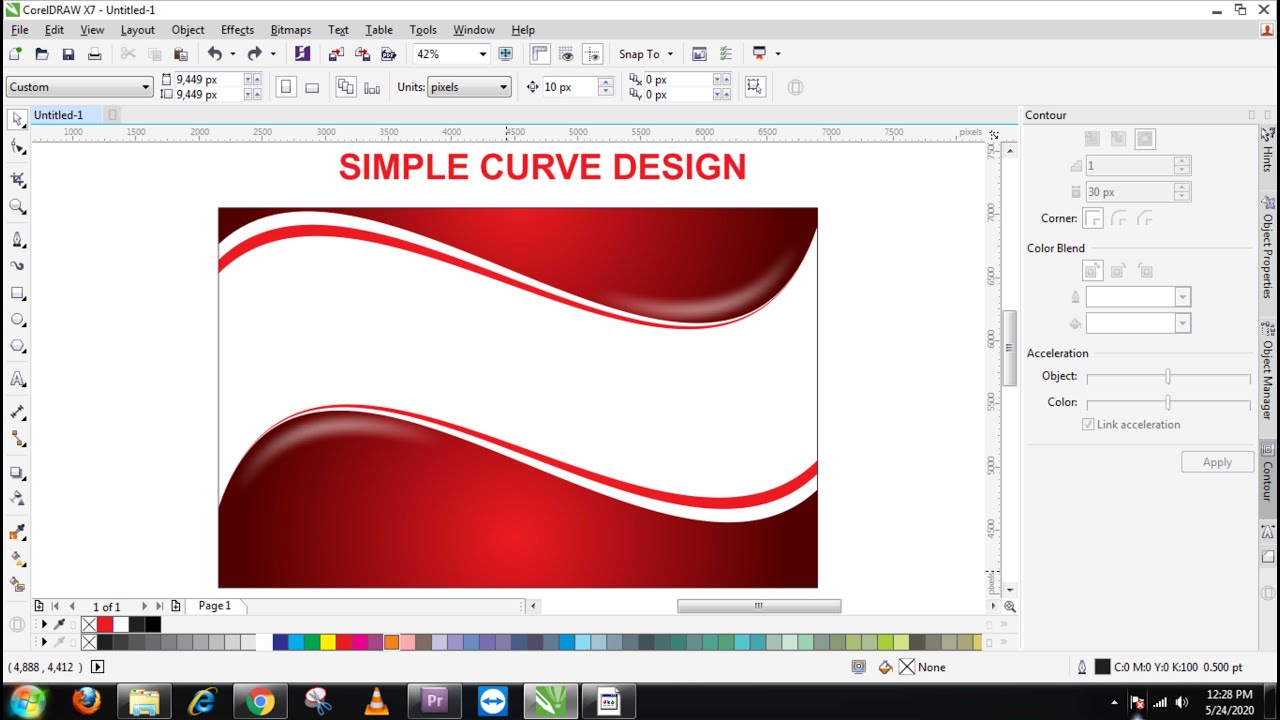Viewport: 1280px width, 720px height.
Task: Select the Connector tool
Action: pyautogui.click(x=17, y=439)
